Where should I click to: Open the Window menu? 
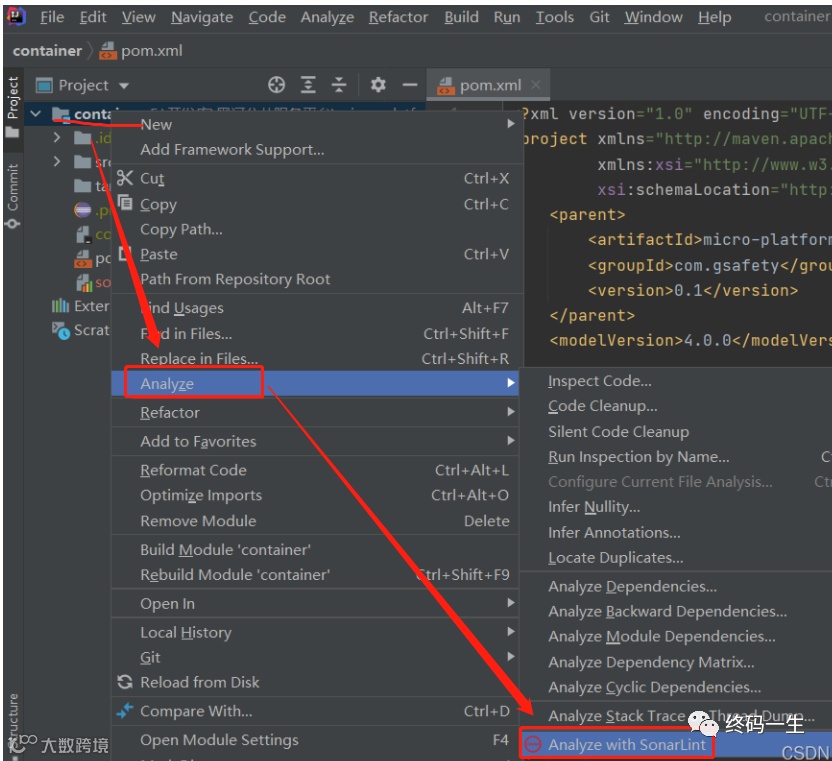pyautogui.click(x=653, y=17)
